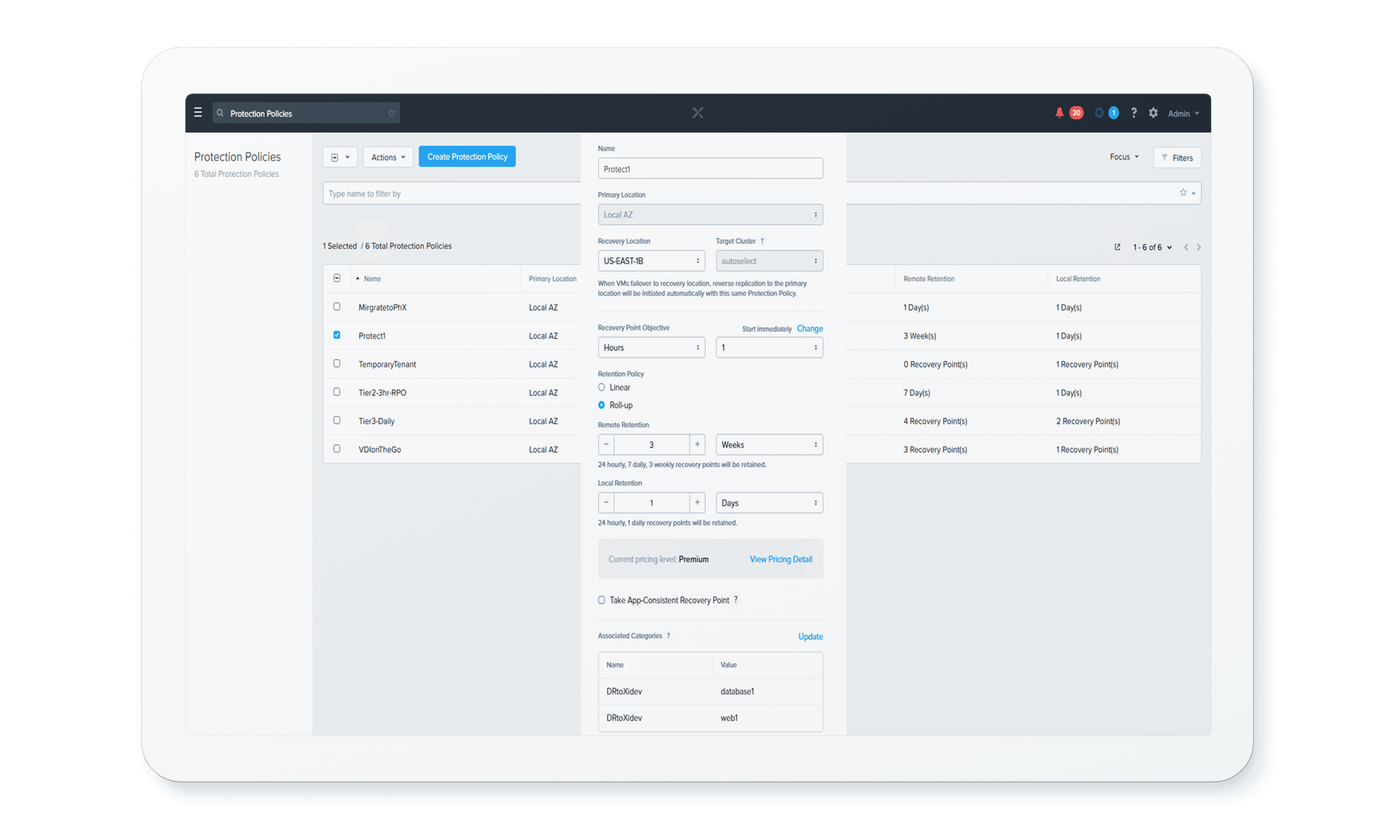Open the help question mark icon
The image size is (1400, 840).
pyautogui.click(x=1134, y=113)
